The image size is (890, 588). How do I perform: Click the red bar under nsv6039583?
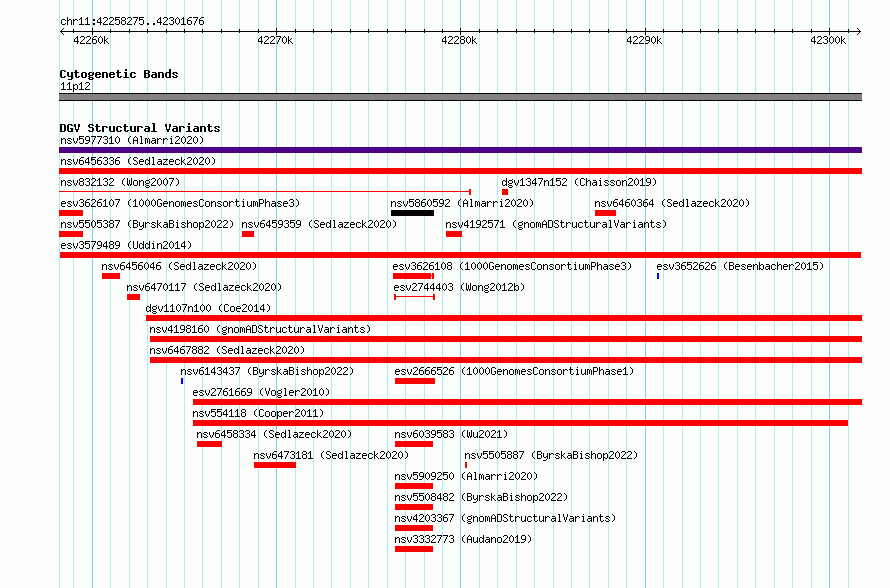click(x=414, y=444)
